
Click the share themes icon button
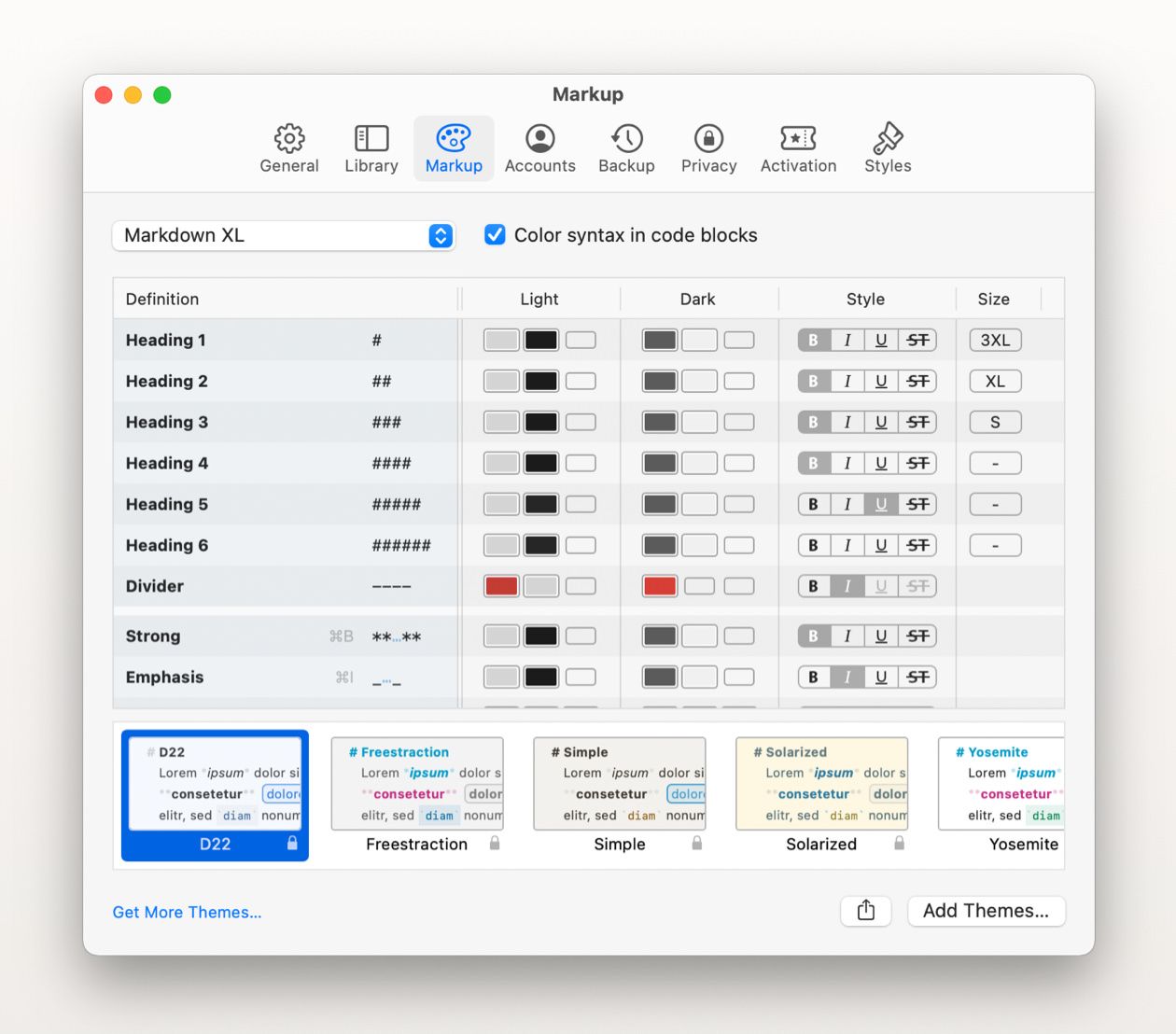tap(866, 911)
